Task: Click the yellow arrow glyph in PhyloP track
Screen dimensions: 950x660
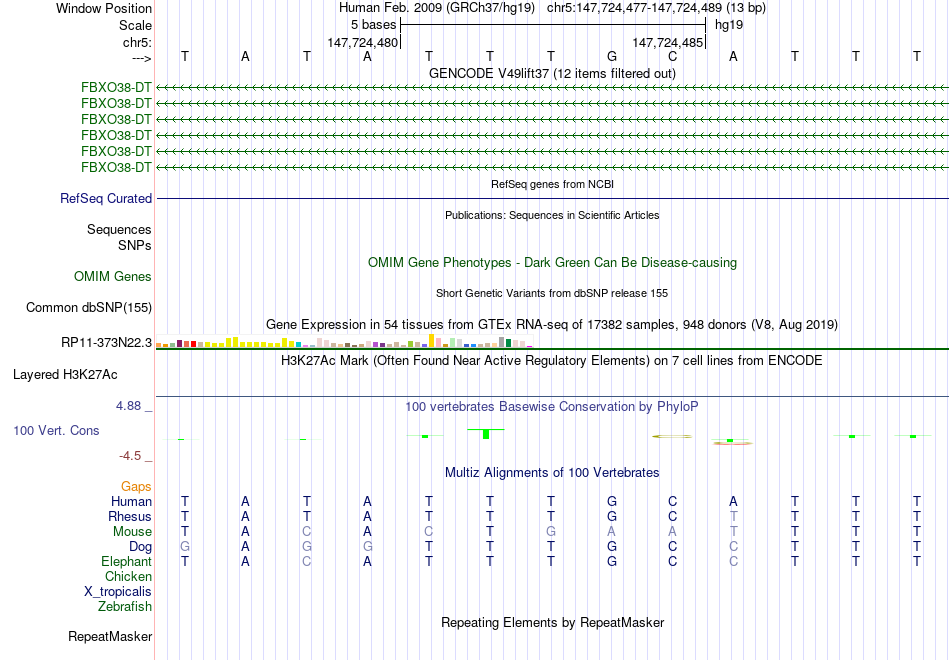Action: 671,436
